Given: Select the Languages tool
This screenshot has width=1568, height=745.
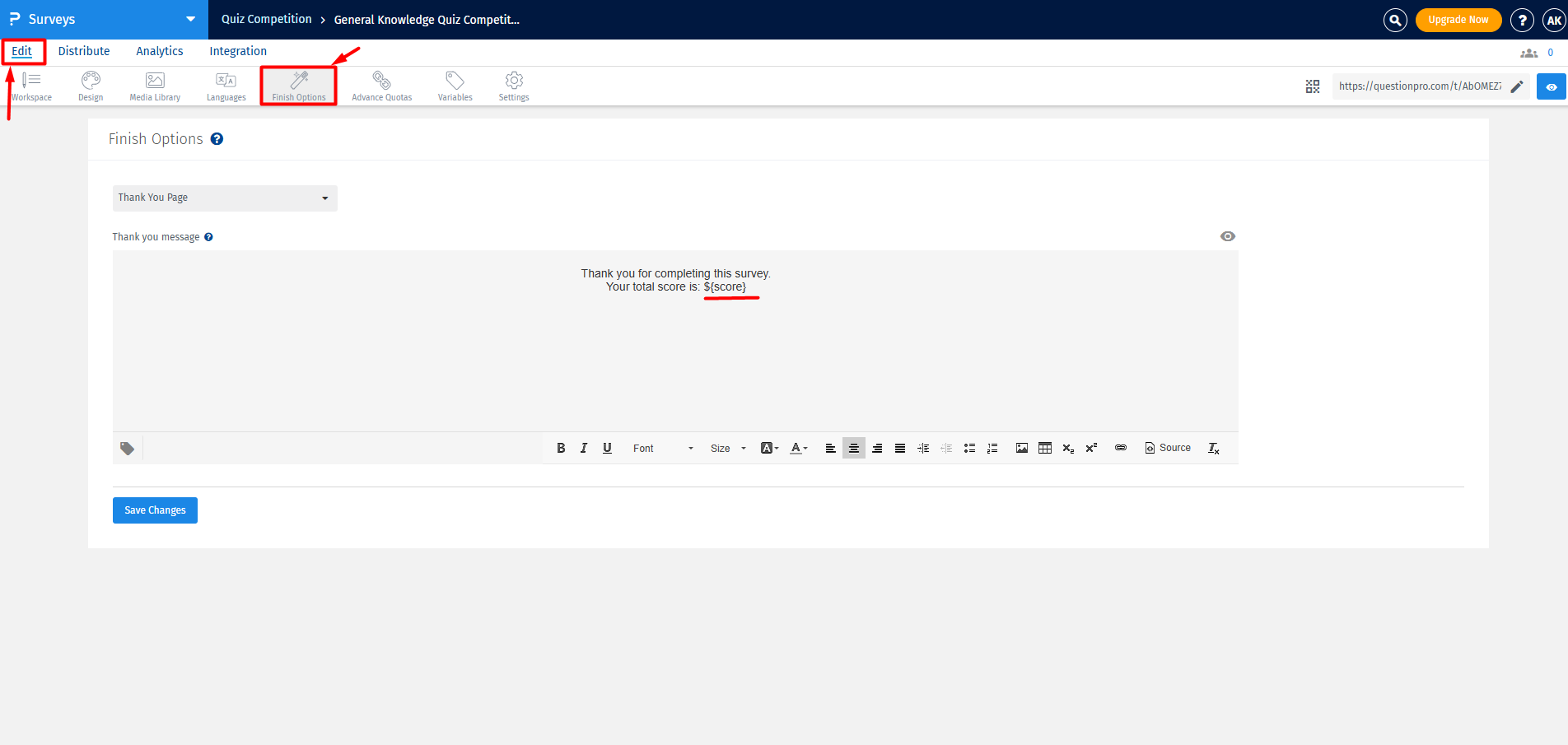Looking at the screenshot, I should [x=226, y=86].
